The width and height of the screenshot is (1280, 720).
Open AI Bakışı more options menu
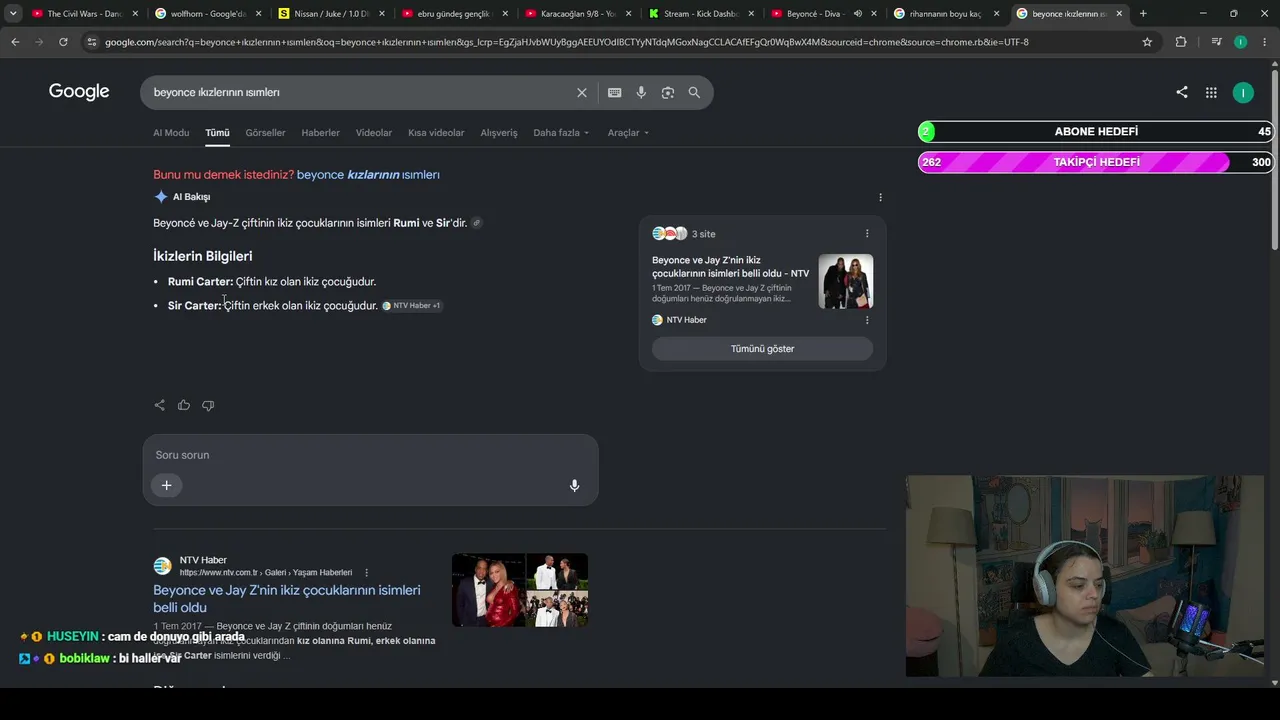[880, 197]
